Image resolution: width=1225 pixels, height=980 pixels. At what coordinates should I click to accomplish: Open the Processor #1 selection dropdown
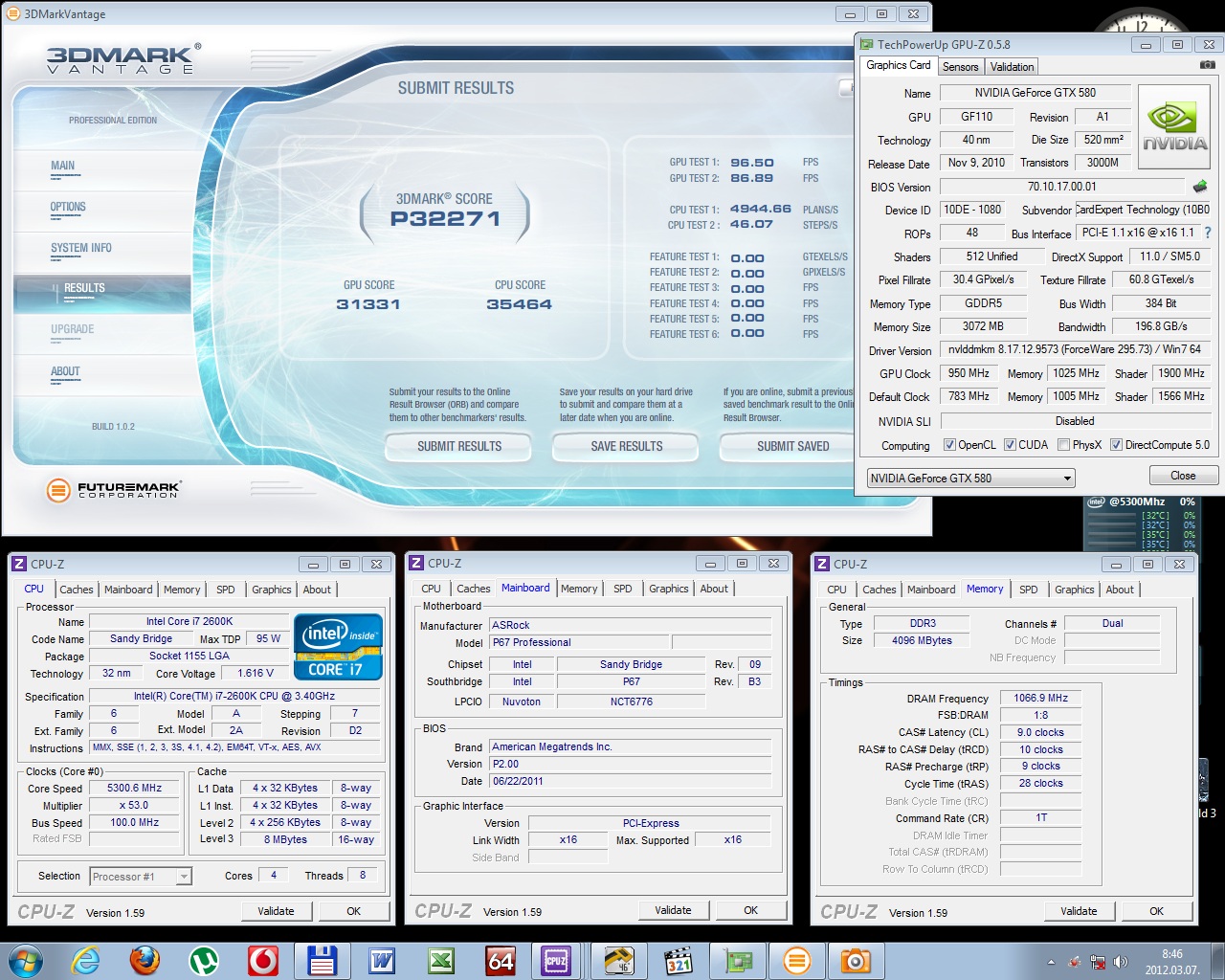[x=141, y=876]
